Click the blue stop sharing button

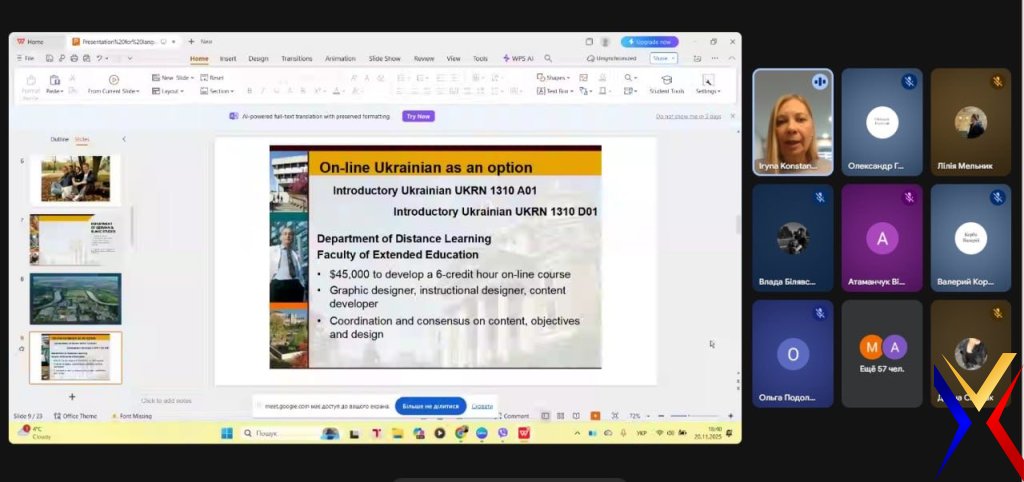click(430, 406)
